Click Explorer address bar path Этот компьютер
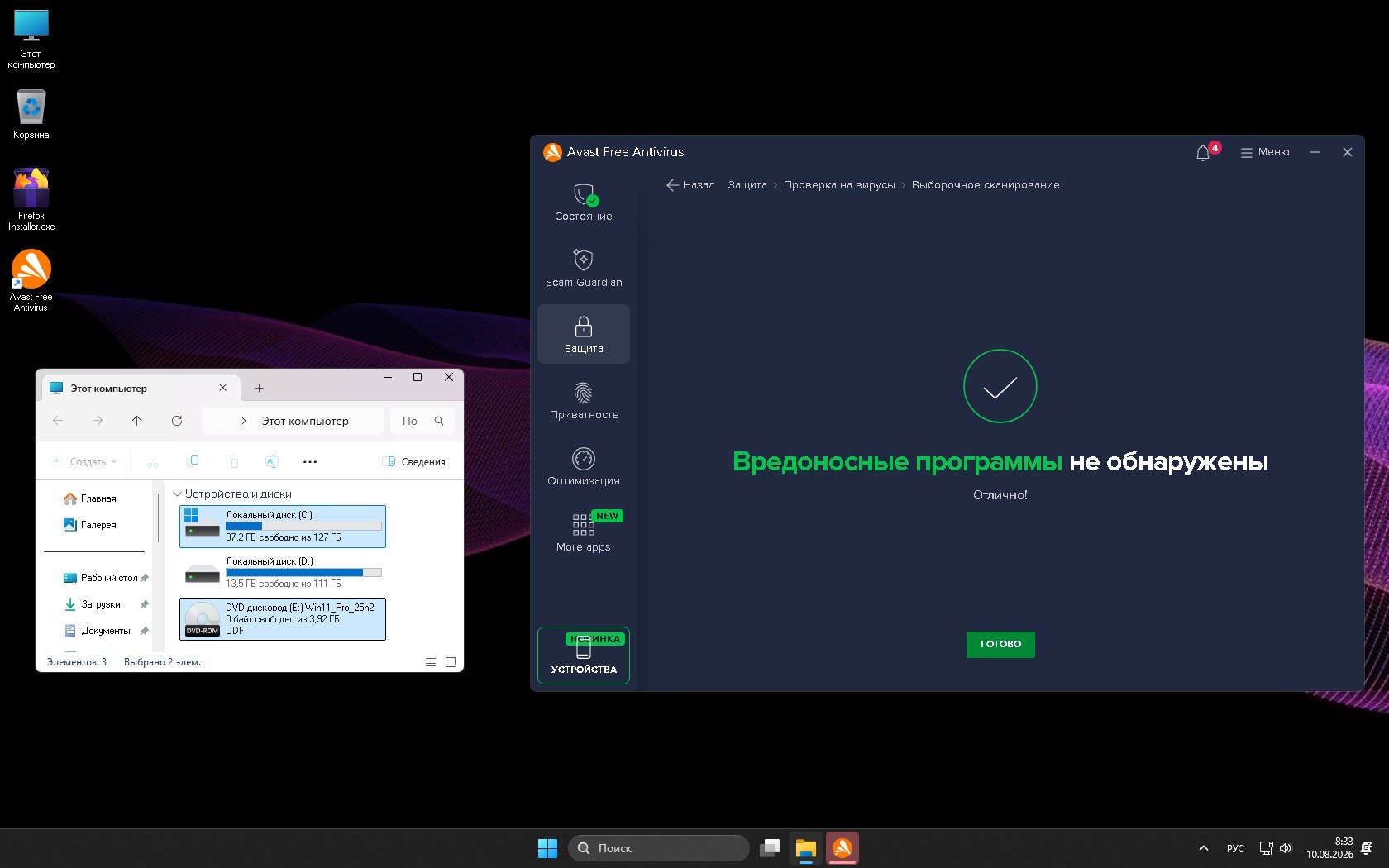The height and width of the screenshot is (868, 1389). point(305,421)
